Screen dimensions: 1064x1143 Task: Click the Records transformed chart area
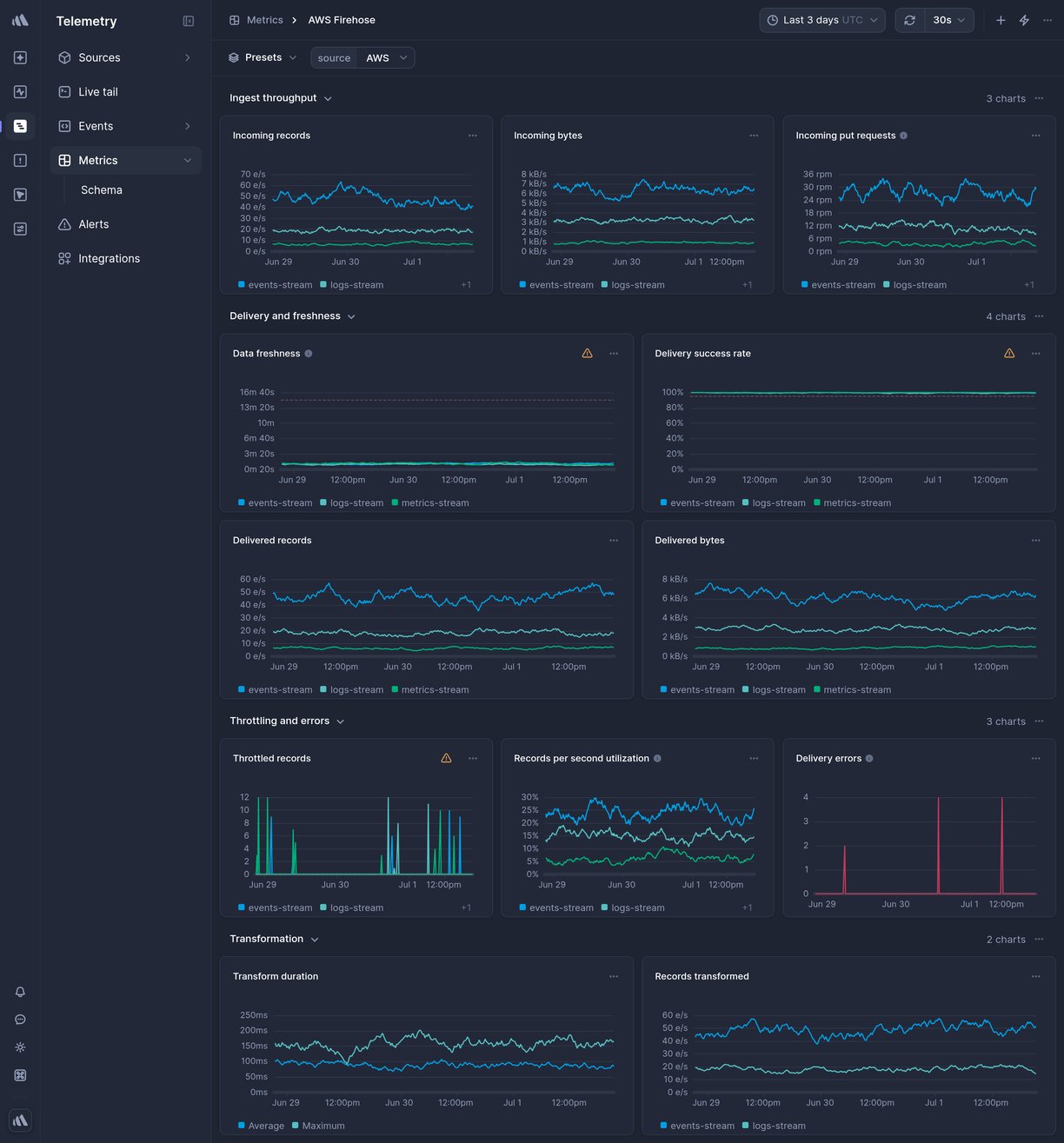point(865,1053)
